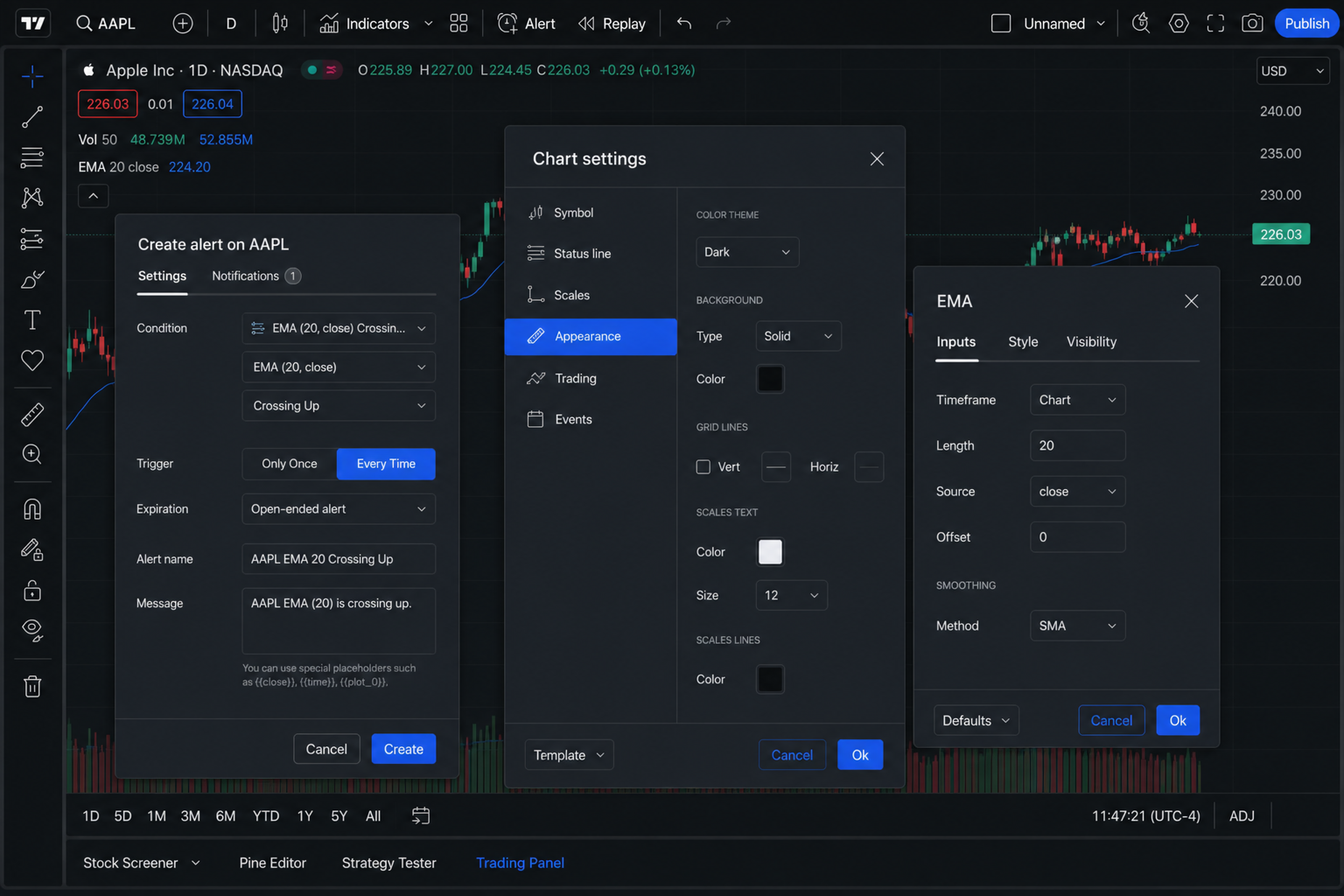Activate the zoom in tool
This screenshot has width=1344, height=896.
coord(32,454)
